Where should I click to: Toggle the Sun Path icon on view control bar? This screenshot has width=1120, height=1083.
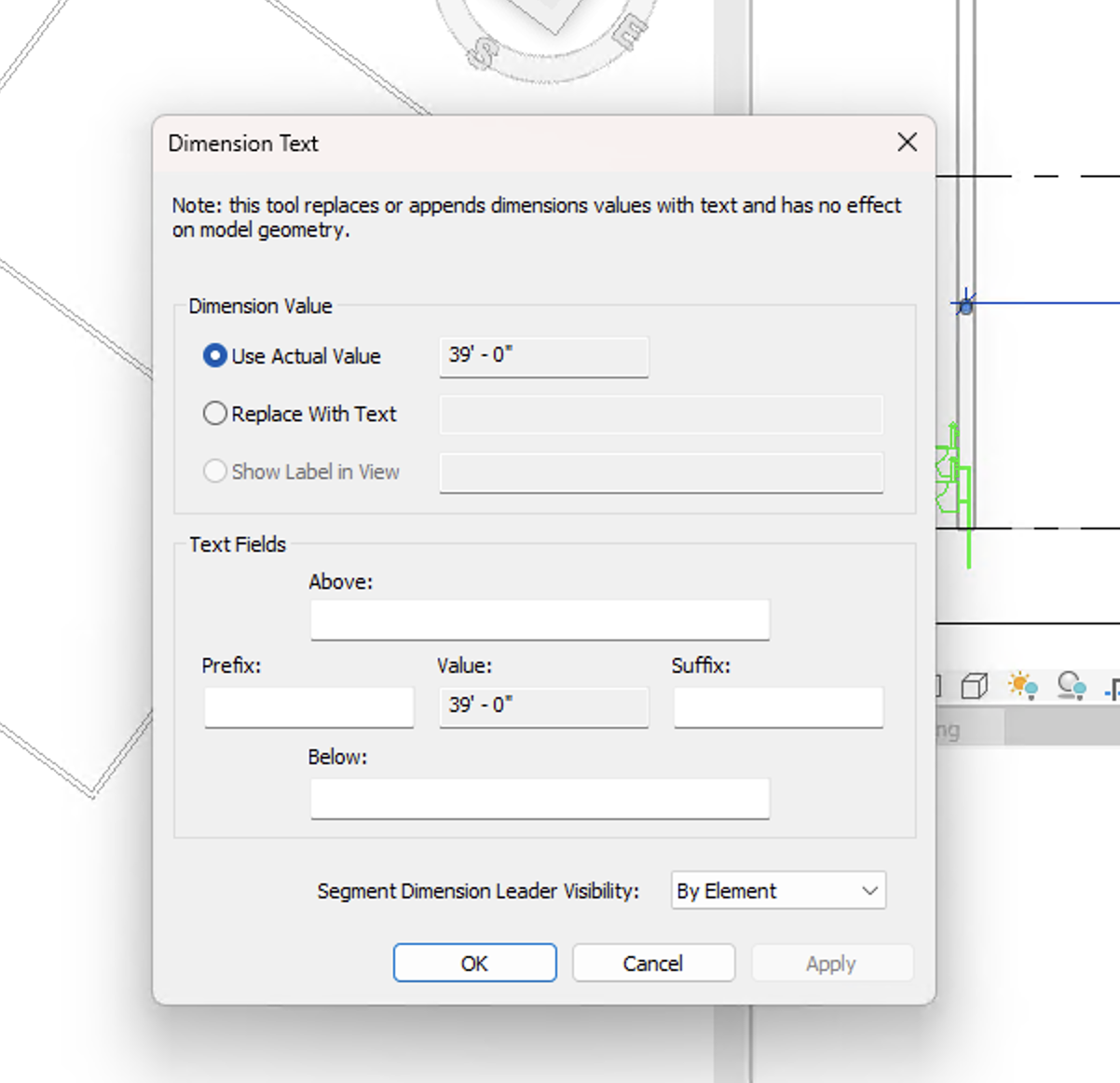pyautogui.click(x=1022, y=687)
